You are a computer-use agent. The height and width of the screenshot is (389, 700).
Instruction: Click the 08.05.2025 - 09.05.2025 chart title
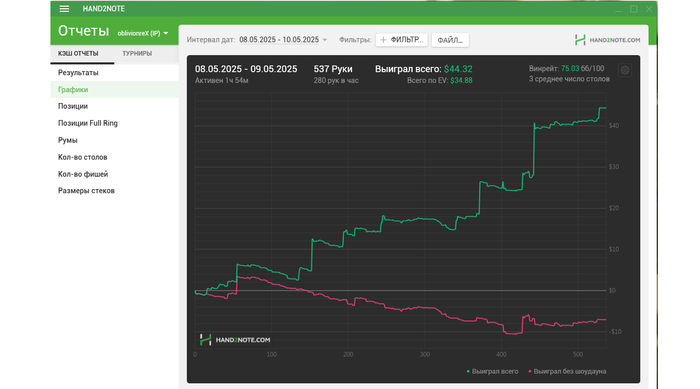pyautogui.click(x=246, y=69)
